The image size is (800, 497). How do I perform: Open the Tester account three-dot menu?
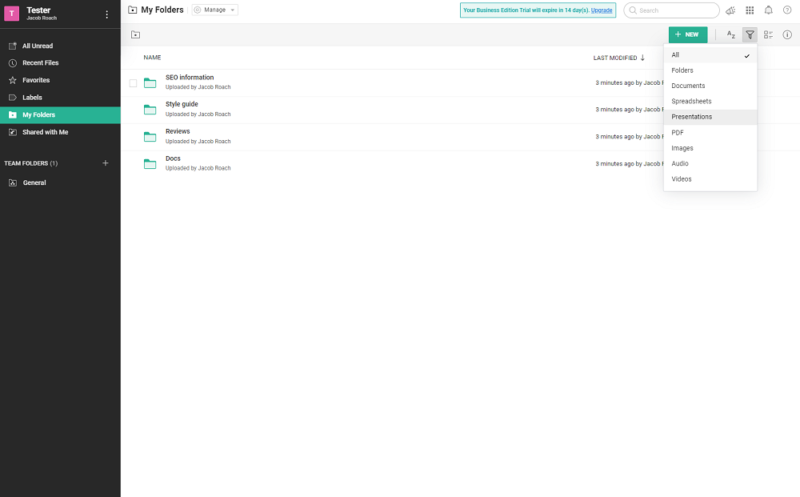107,14
